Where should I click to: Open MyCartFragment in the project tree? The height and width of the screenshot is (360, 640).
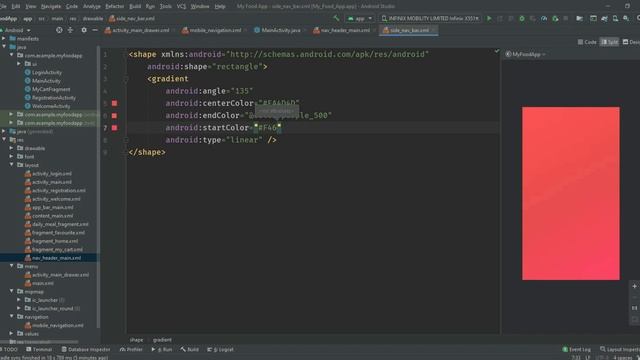[51, 89]
